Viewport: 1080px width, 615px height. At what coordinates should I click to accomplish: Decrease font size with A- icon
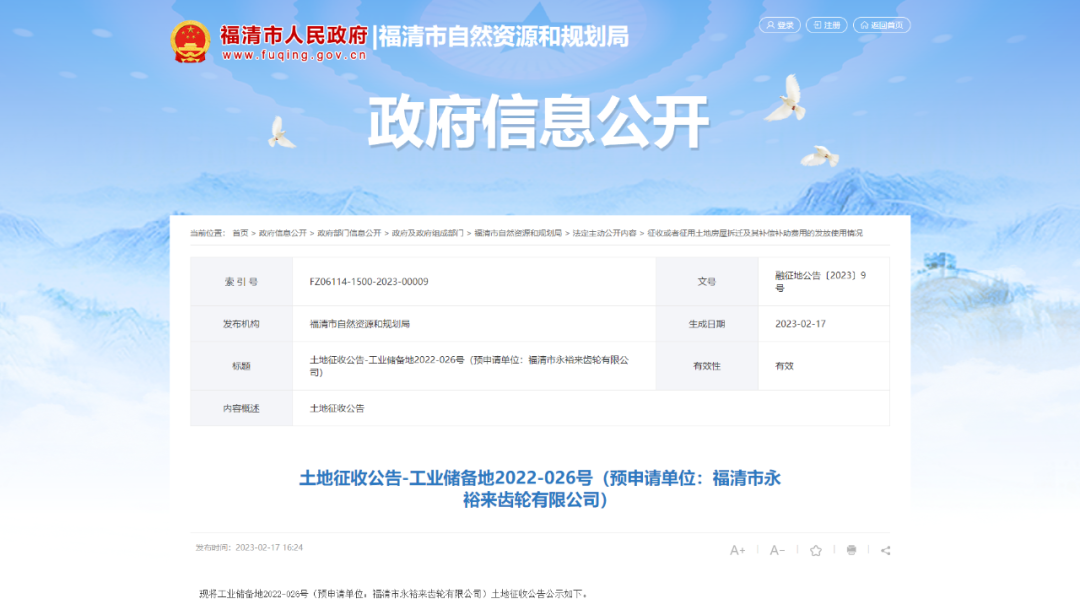coord(777,550)
